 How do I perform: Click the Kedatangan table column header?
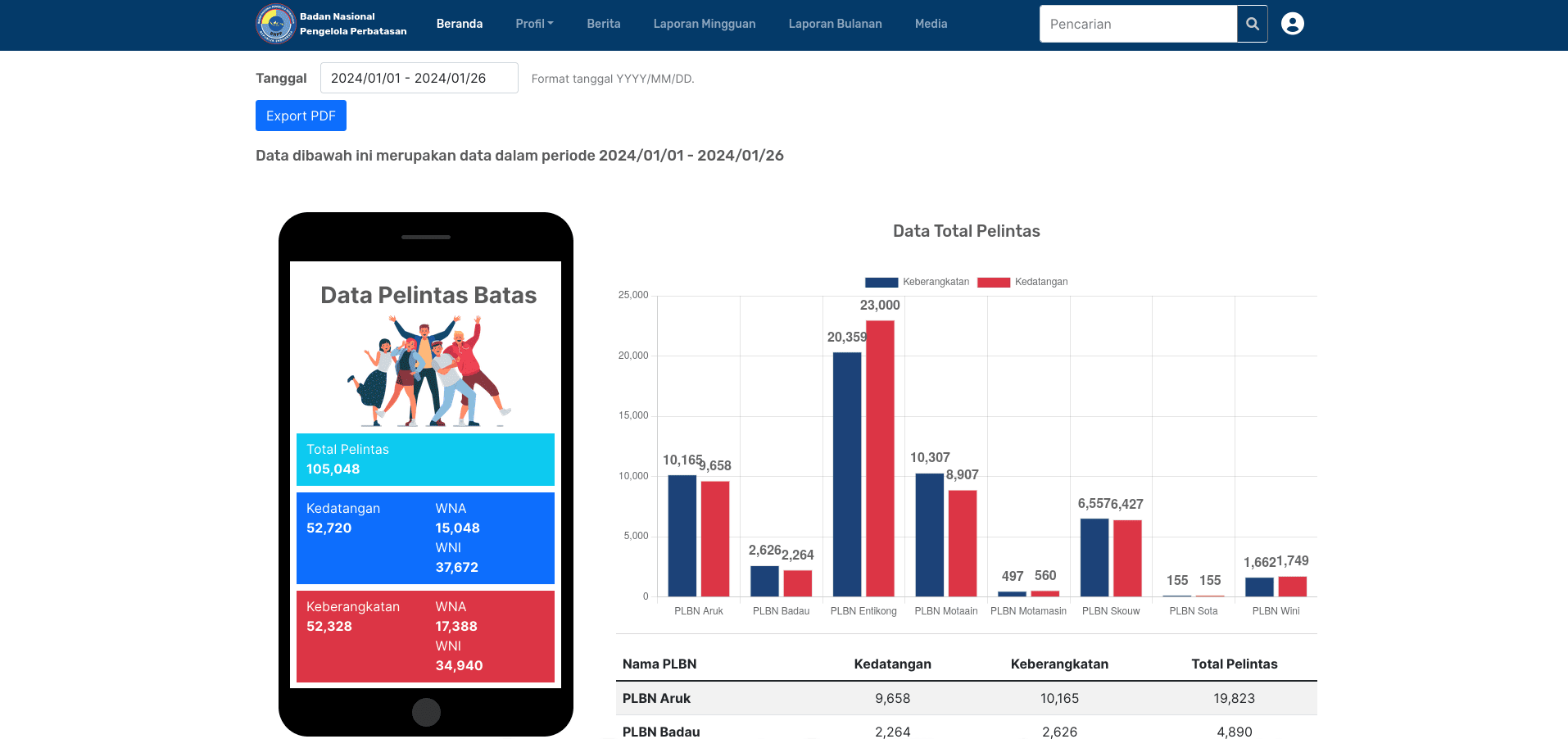tap(893, 664)
